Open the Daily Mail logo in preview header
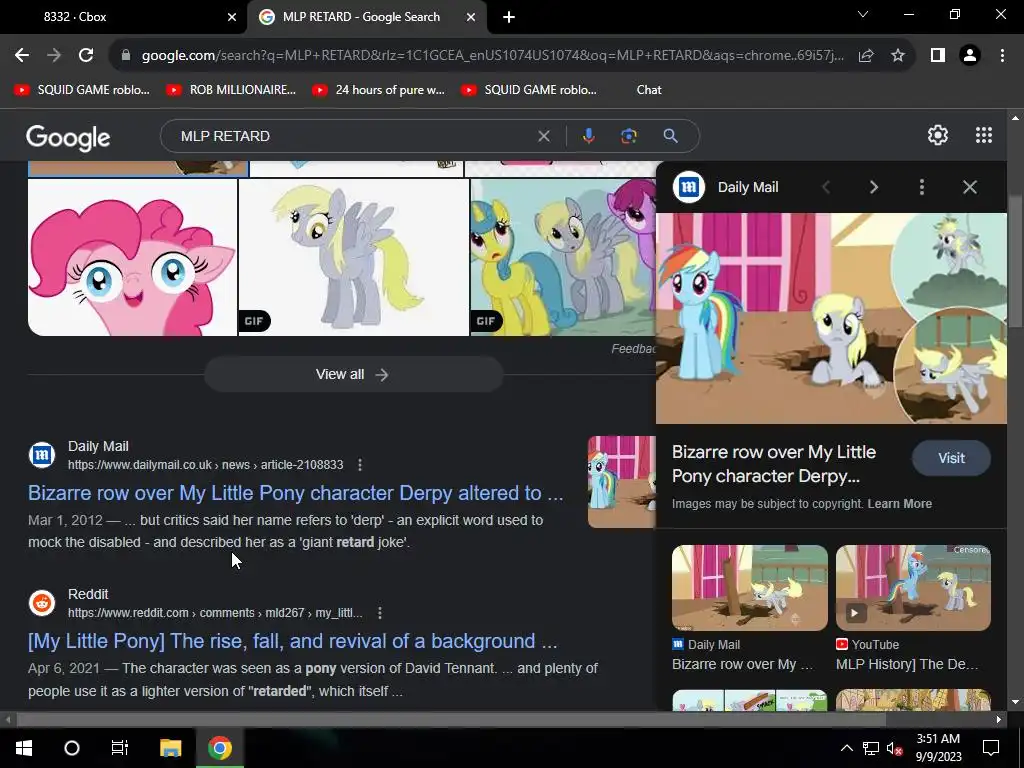The height and width of the screenshot is (768, 1024). pyautogui.click(x=689, y=187)
